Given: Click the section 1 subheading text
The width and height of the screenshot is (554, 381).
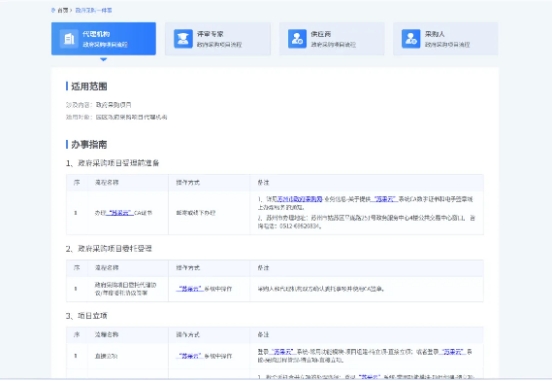Looking at the screenshot, I should [x=112, y=163].
